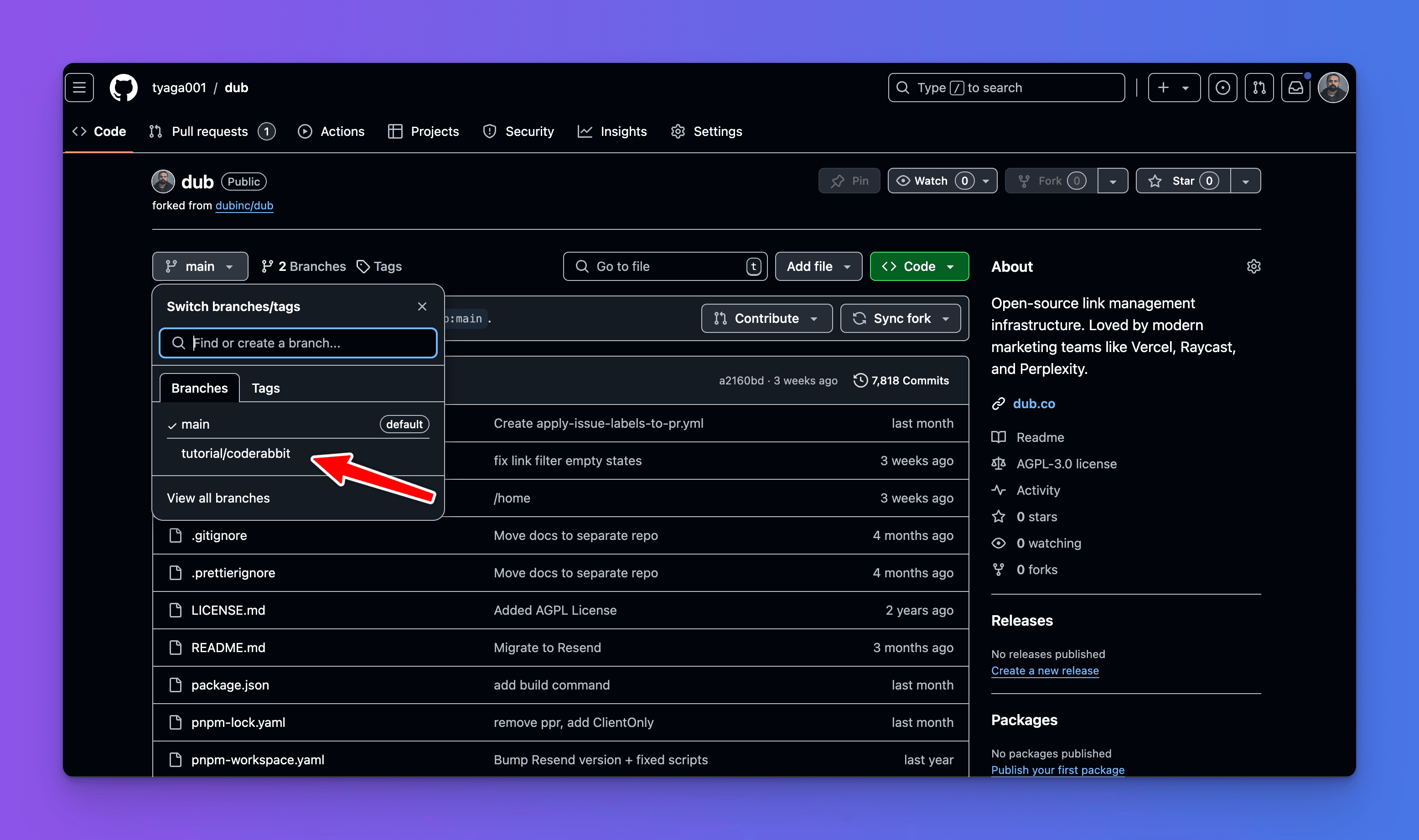Click the Find or create a branch field
The width and height of the screenshot is (1419, 840).
(298, 342)
